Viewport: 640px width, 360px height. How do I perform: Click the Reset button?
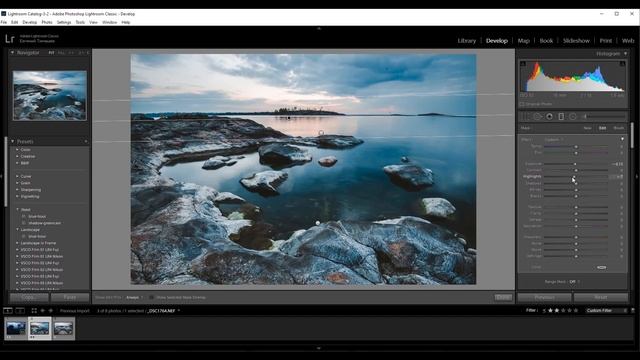pos(600,298)
